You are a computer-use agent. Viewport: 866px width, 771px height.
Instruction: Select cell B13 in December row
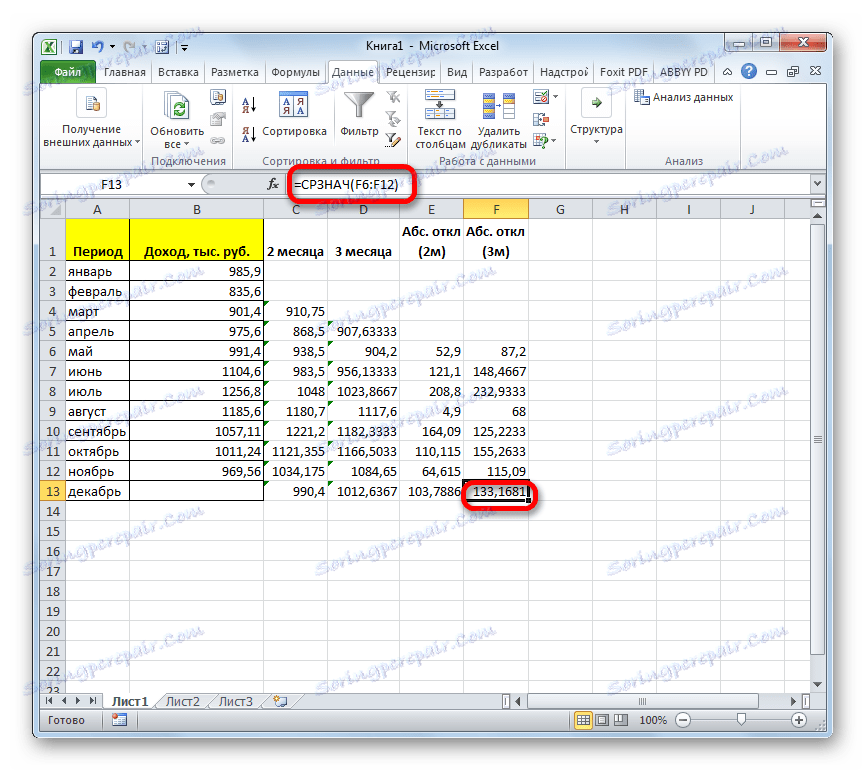pos(196,491)
